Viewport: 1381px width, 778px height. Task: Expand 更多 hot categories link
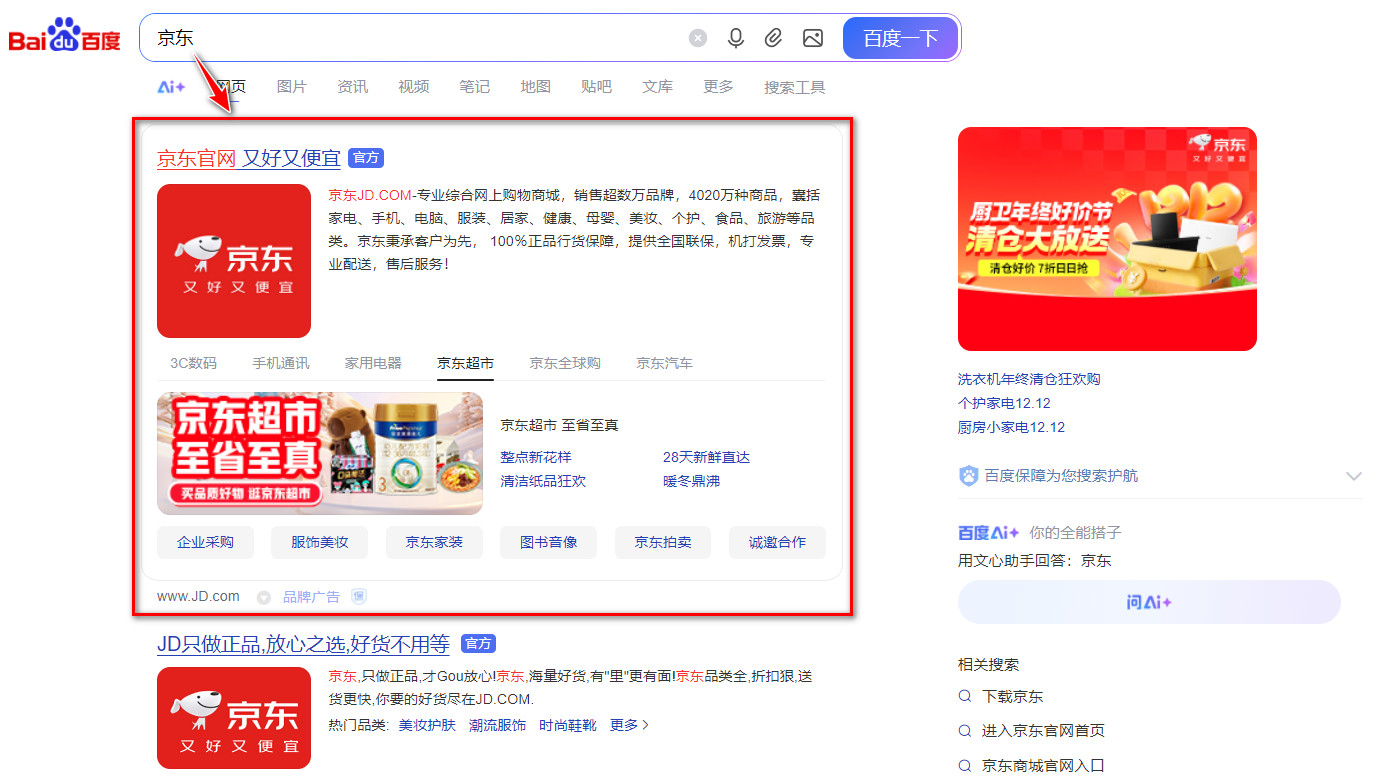(630, 725)
